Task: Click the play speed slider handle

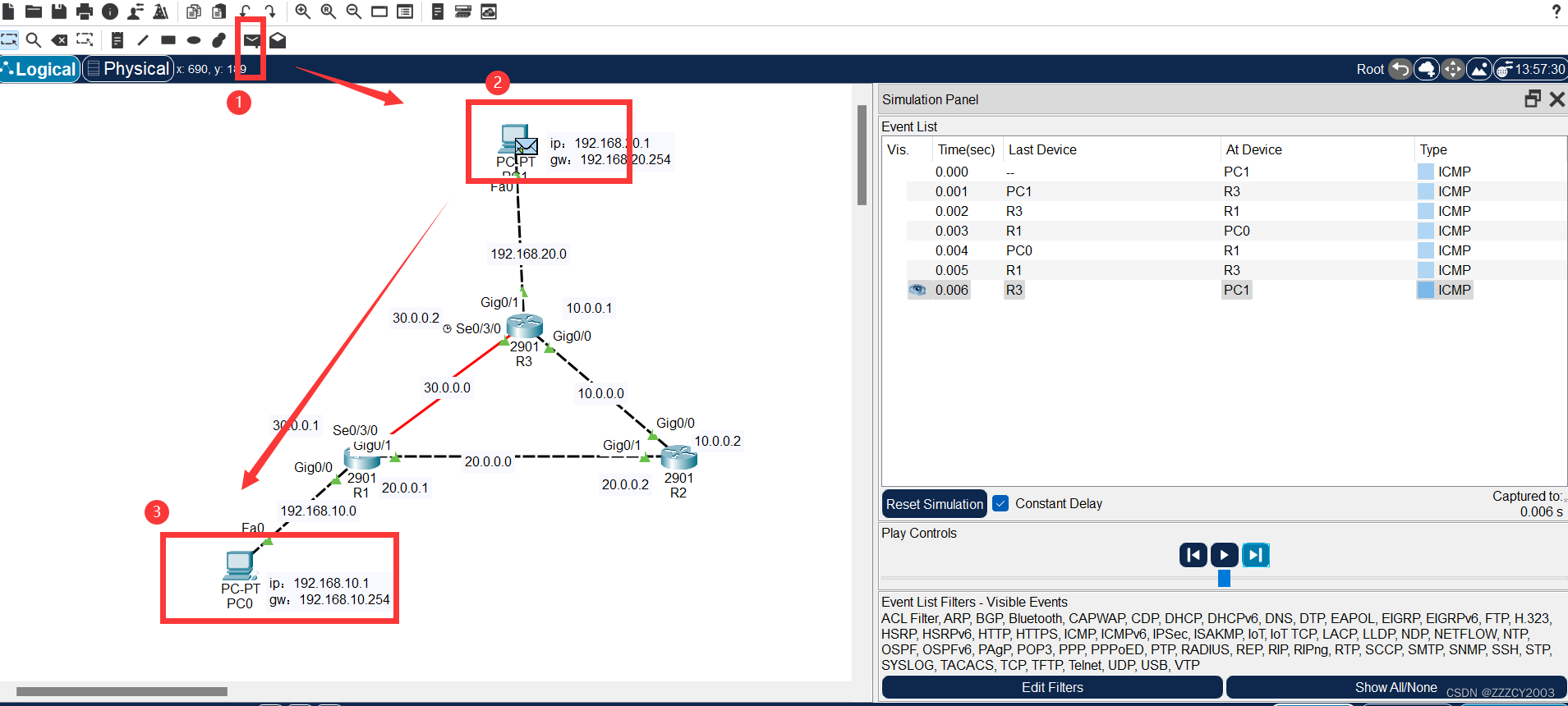Action: pyautogui.click(x=1224, y=579)
